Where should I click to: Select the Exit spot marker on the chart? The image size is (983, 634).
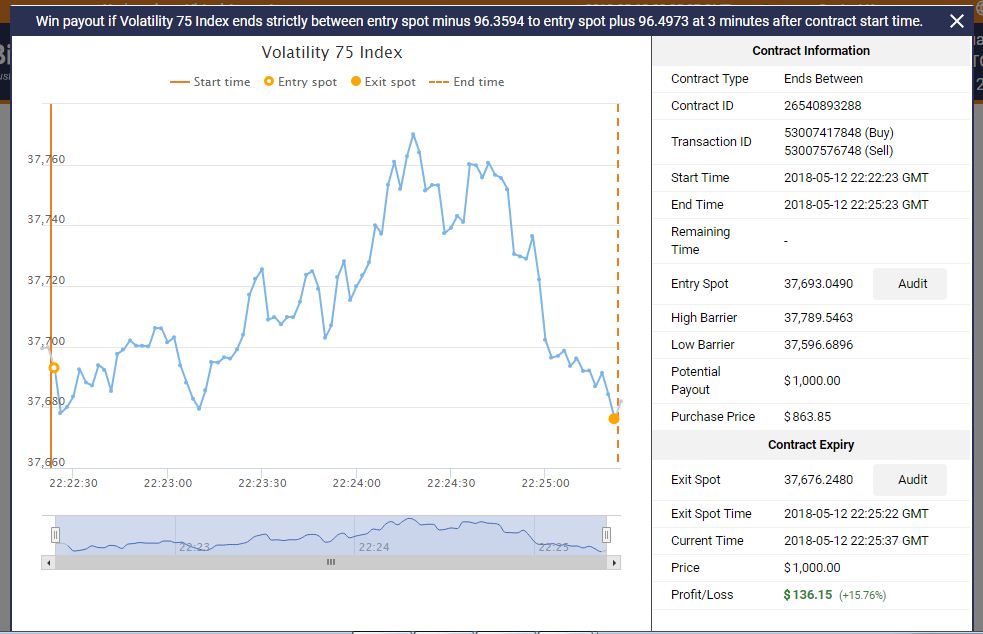(614, 418)
